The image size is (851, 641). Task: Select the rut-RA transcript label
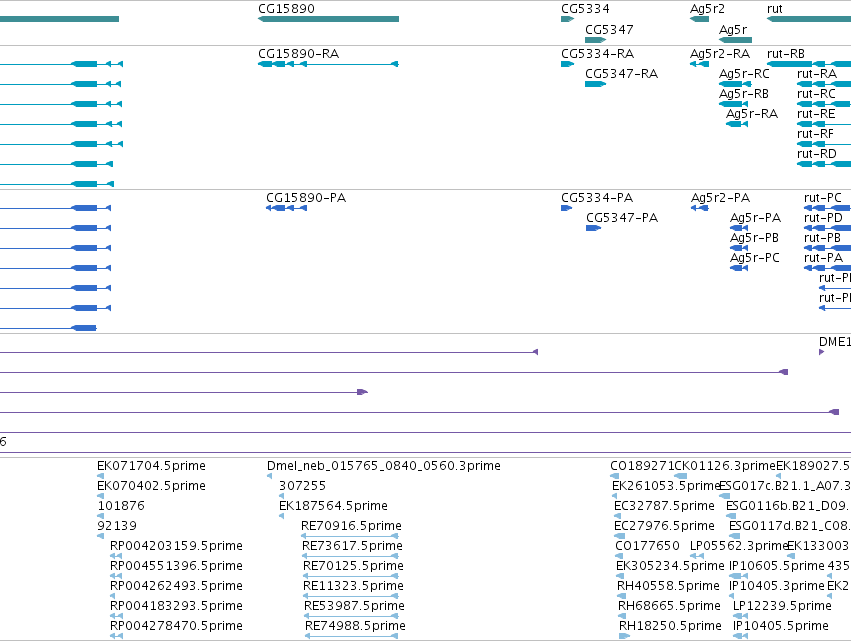coord(817,74)
